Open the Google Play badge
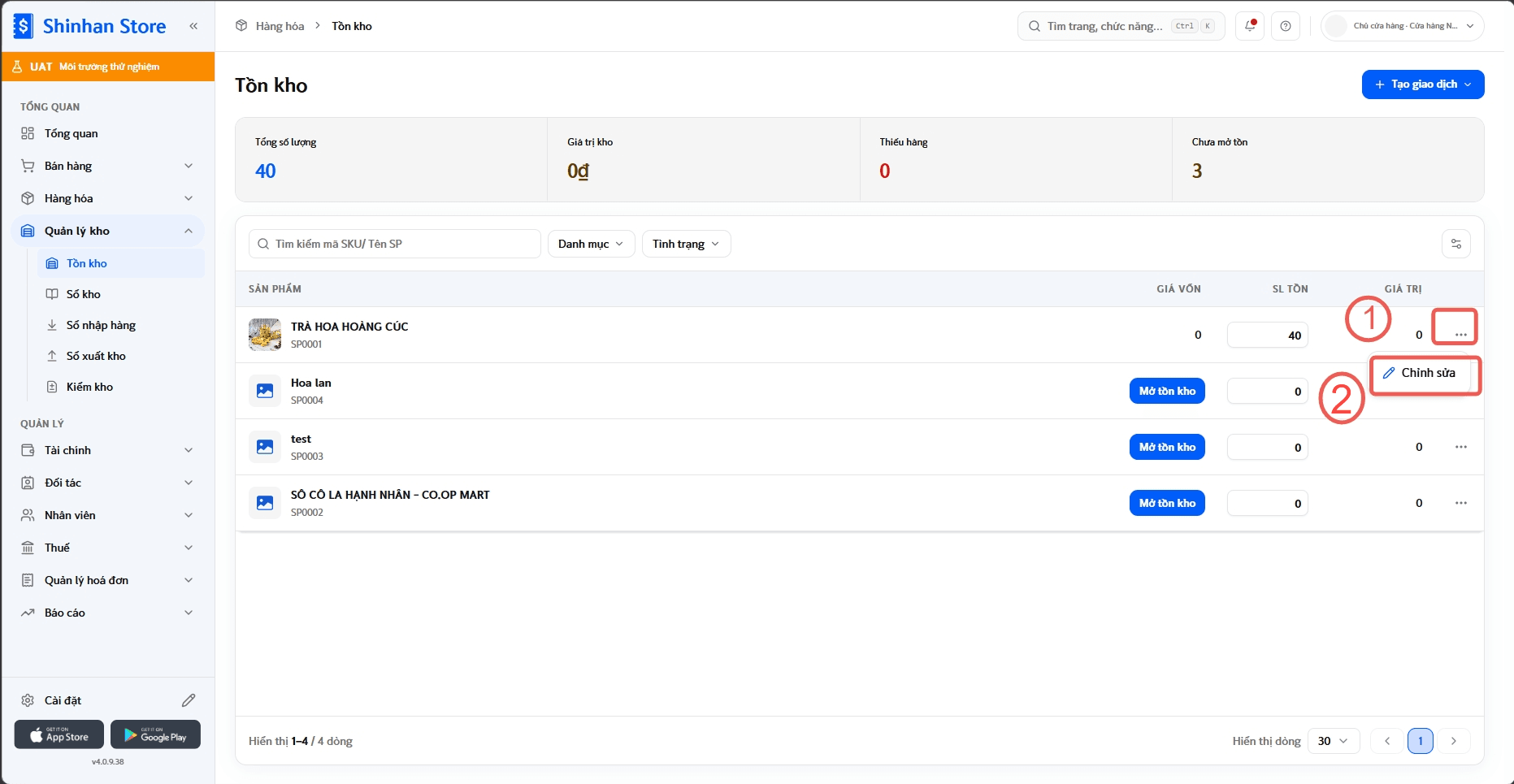1514x784 pixels. [x=155, y=734]
